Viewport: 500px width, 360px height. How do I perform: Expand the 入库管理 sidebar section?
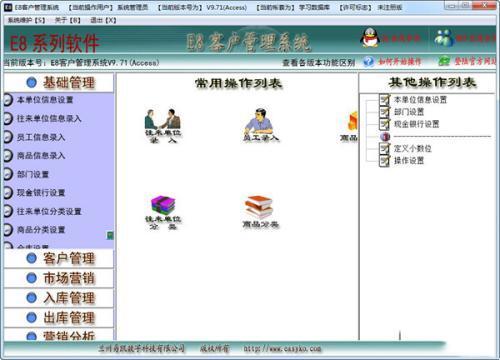coord(59,298)
